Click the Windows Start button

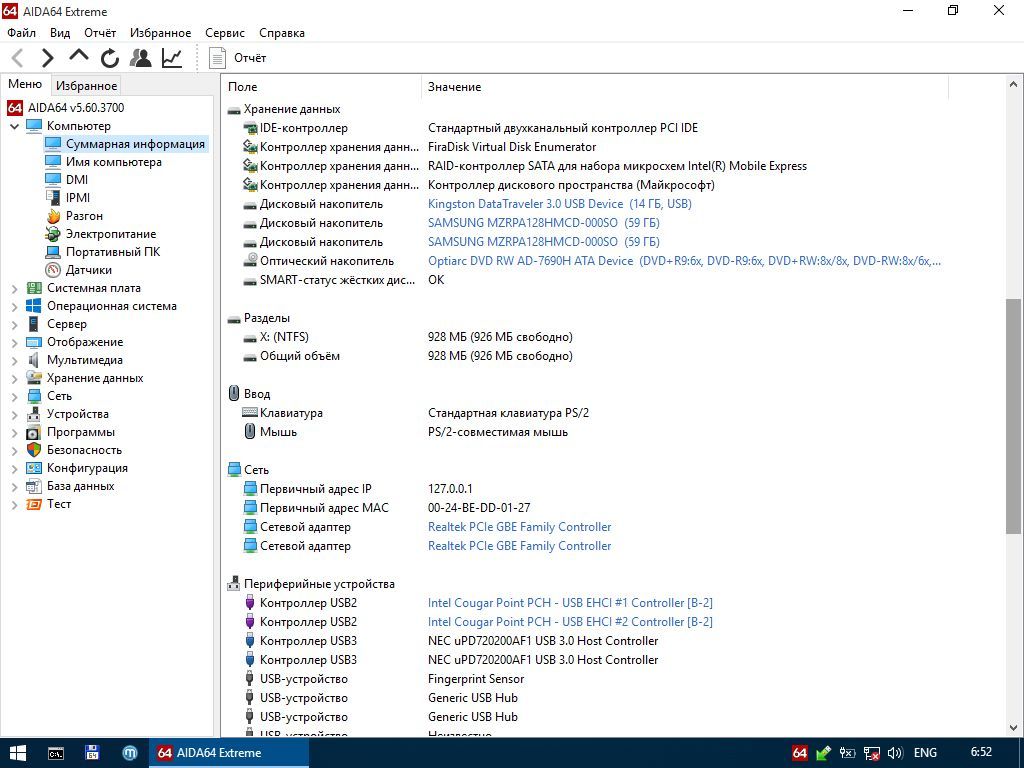coord(18,753)
